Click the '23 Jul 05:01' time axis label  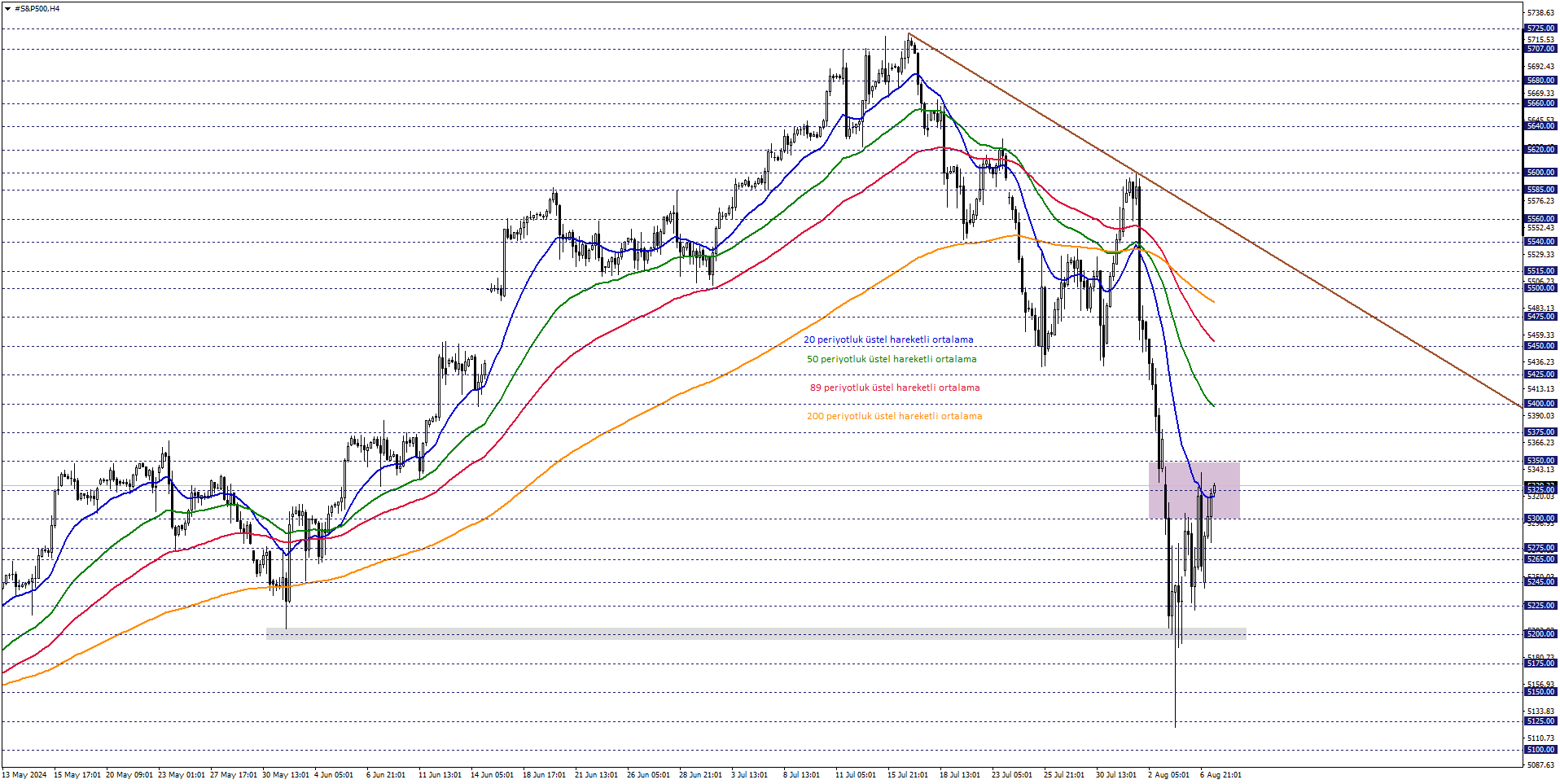point(1012,775)
